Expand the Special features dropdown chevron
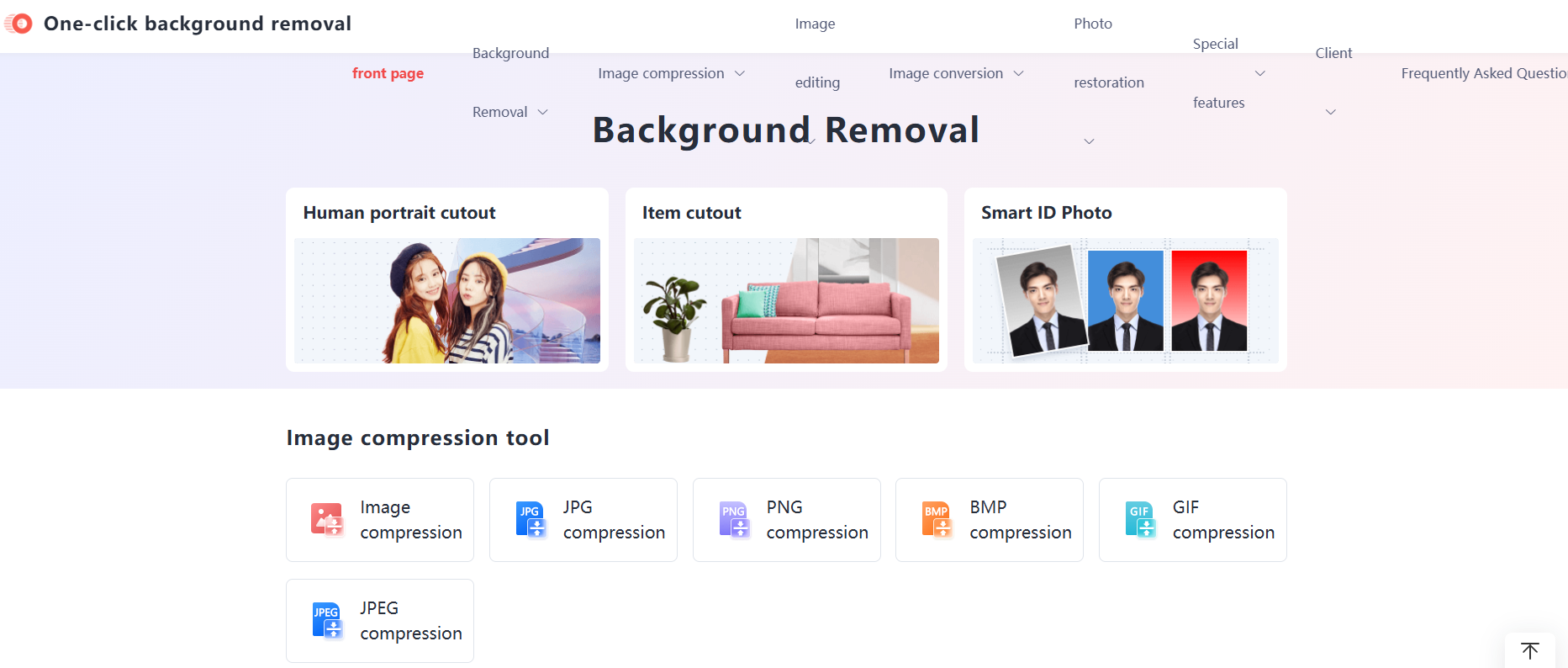1568x668 pixels. pyautogui.click(x=1260, y=73)
